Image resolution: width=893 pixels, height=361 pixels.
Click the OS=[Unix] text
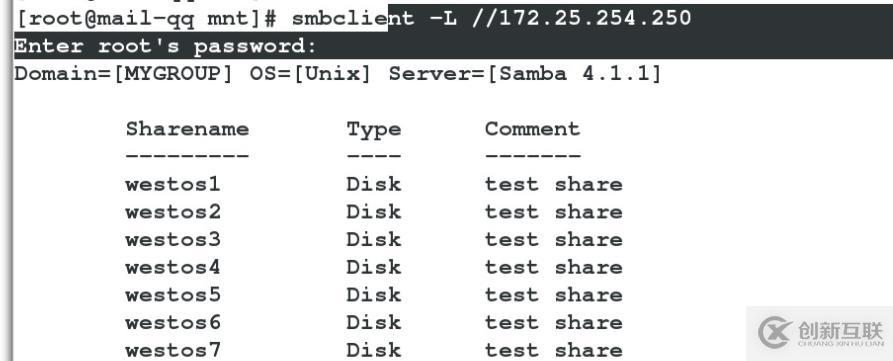tap(310, 74)
